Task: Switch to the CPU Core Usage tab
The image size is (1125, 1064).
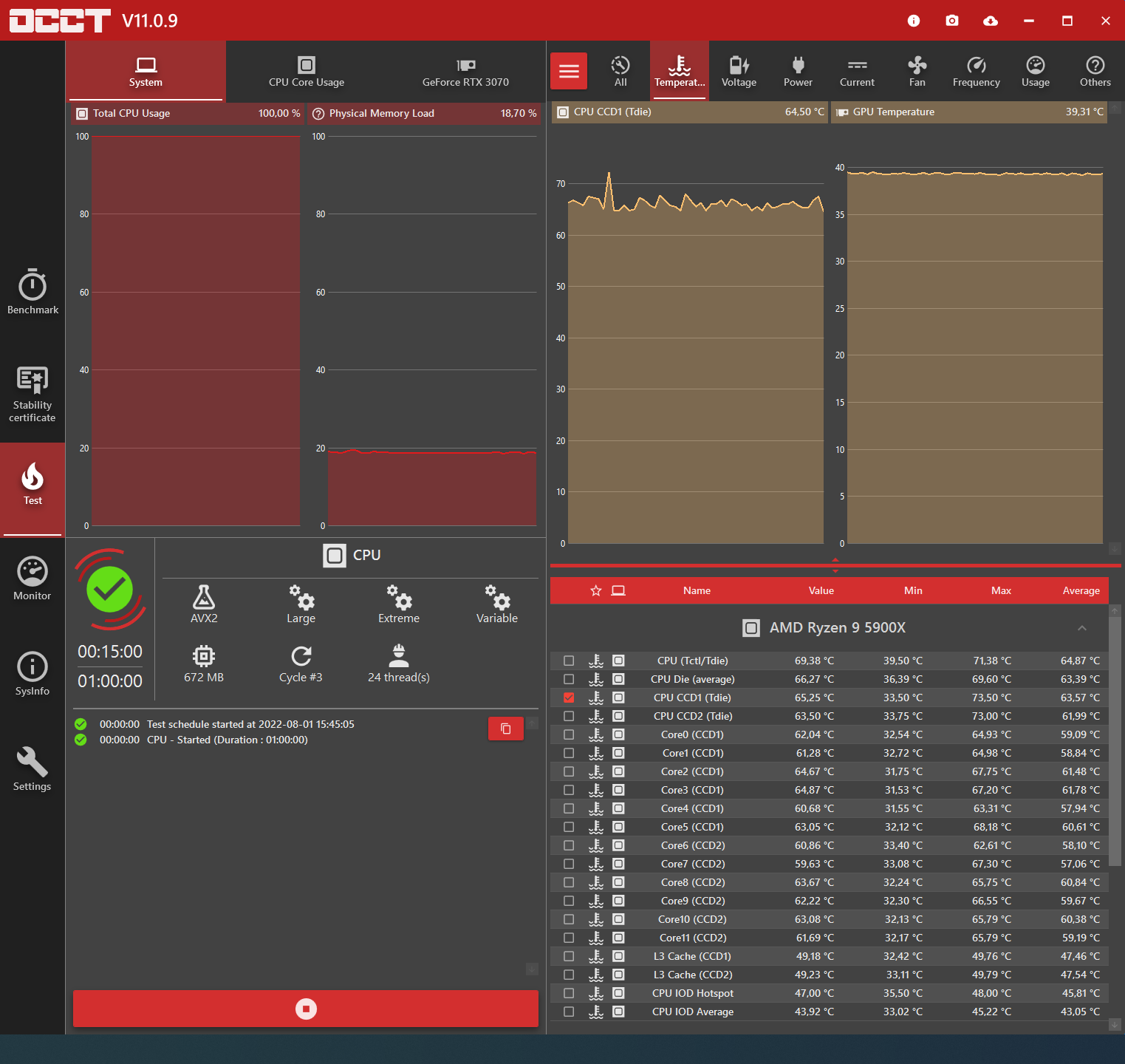Action: 307,71
